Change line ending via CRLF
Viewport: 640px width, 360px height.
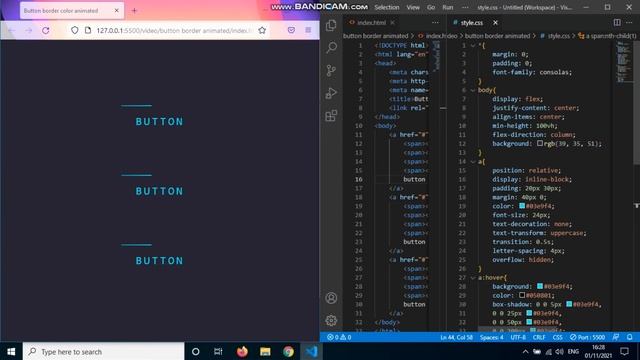pos(539,337)
